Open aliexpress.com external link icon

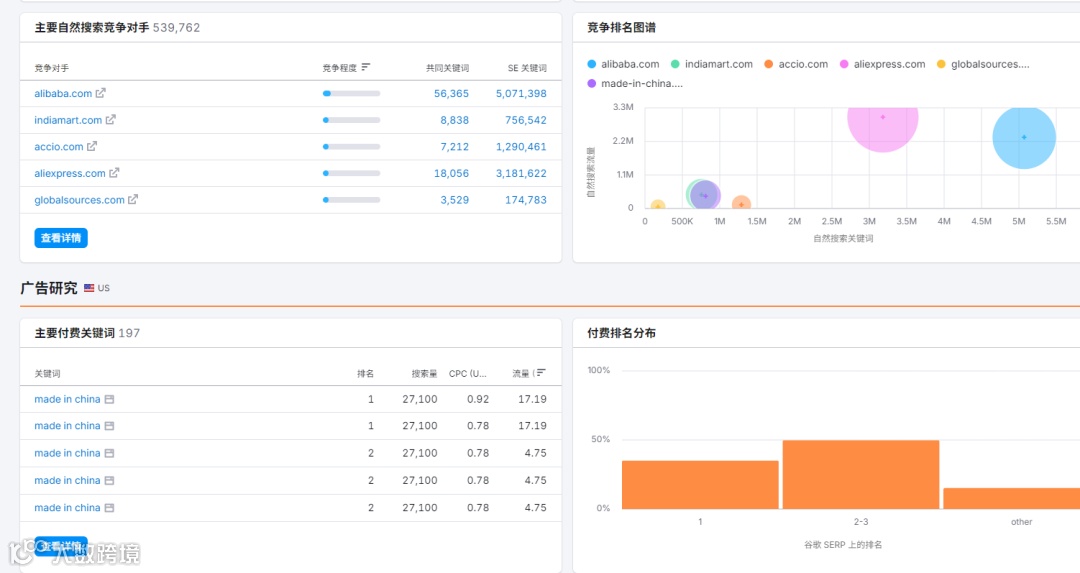click(x=114, y=173)
